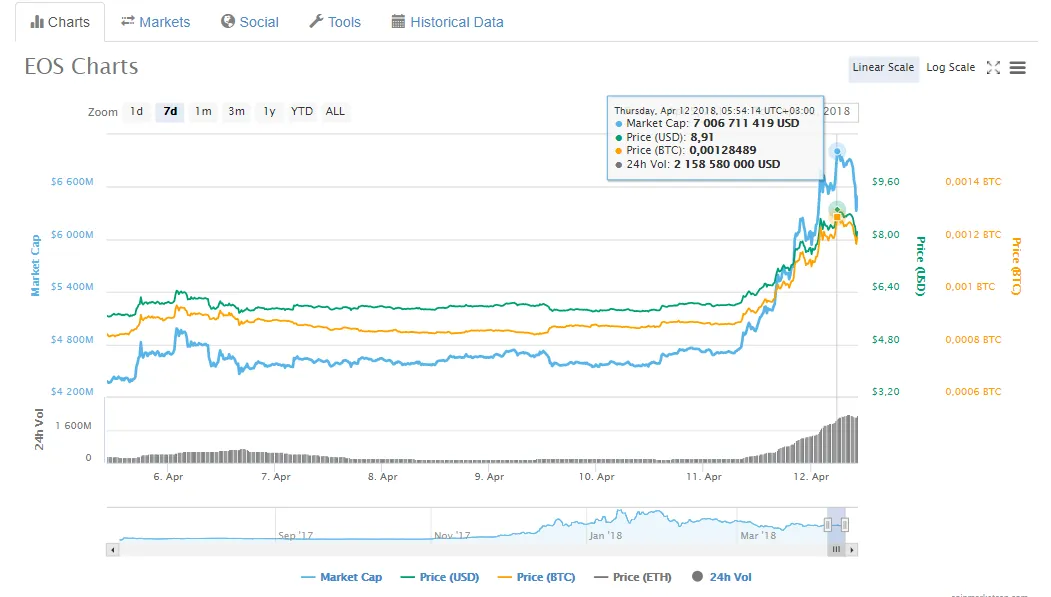Open the chart hamburger menu icon
The image size is (1051, 597).
click(1018, 68)
